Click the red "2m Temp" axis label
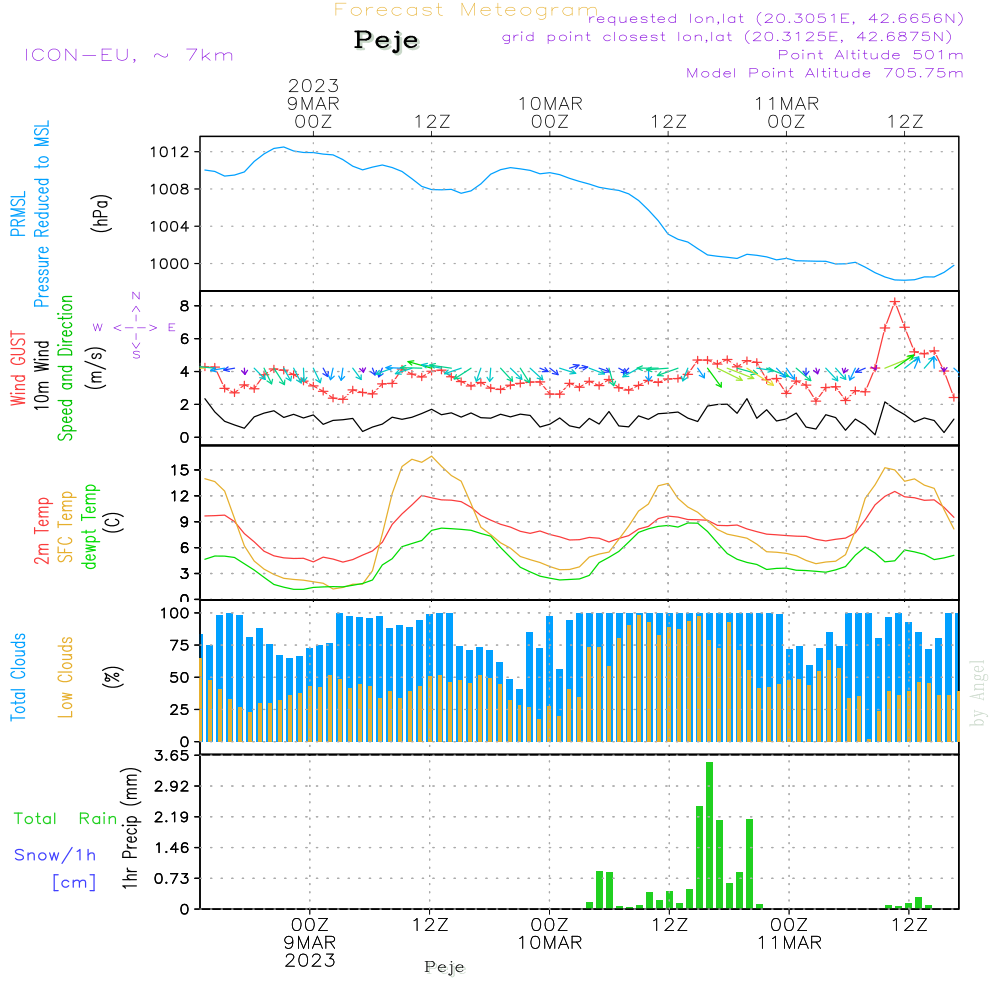 (x=42, y=529)
